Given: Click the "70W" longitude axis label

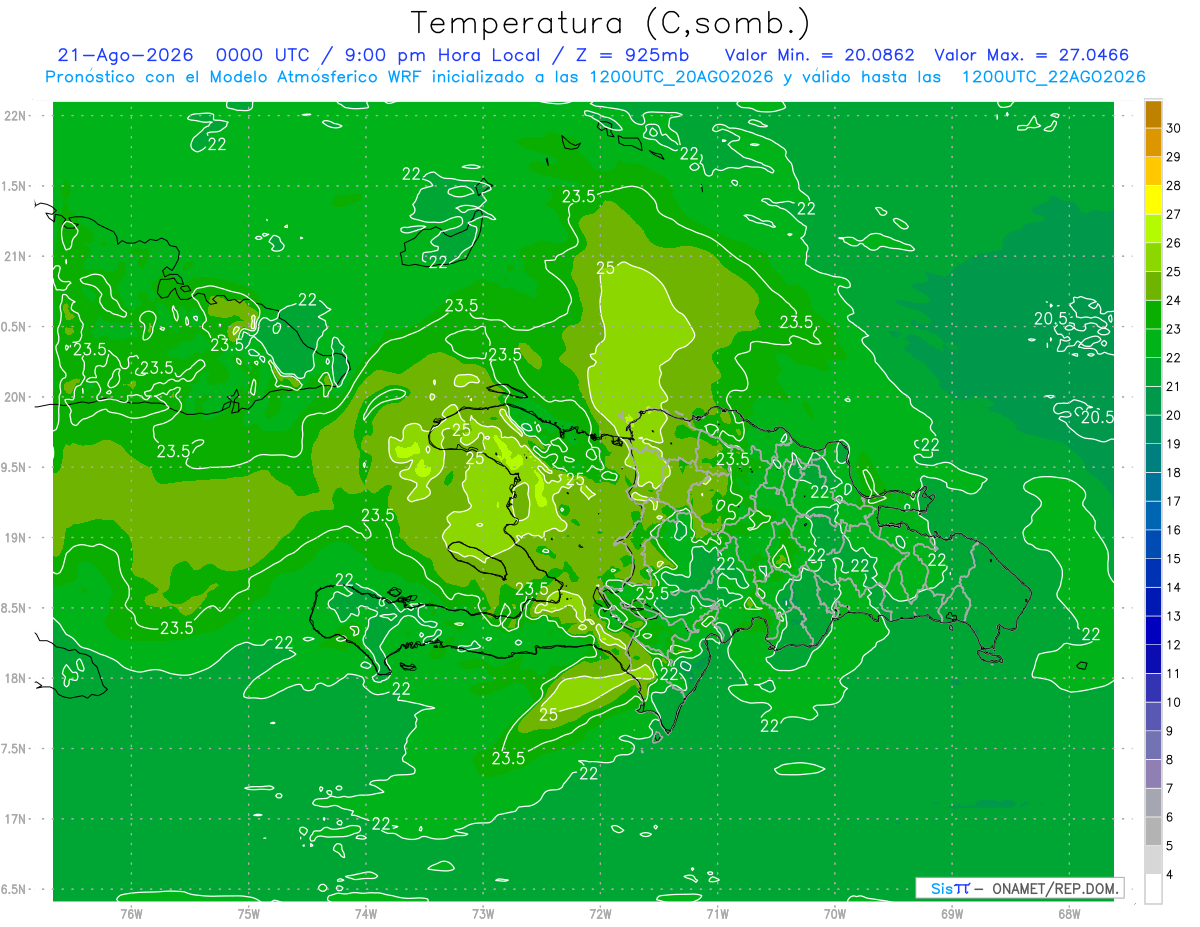Looking at the screenshot, I should click(834, 914).
